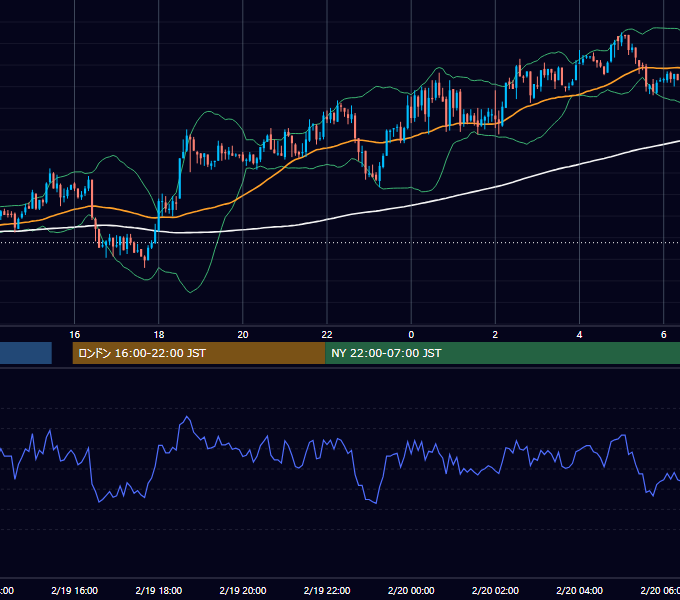Click the dotted horizontal price level line
680x600 pixels.
tap(340, 242)
